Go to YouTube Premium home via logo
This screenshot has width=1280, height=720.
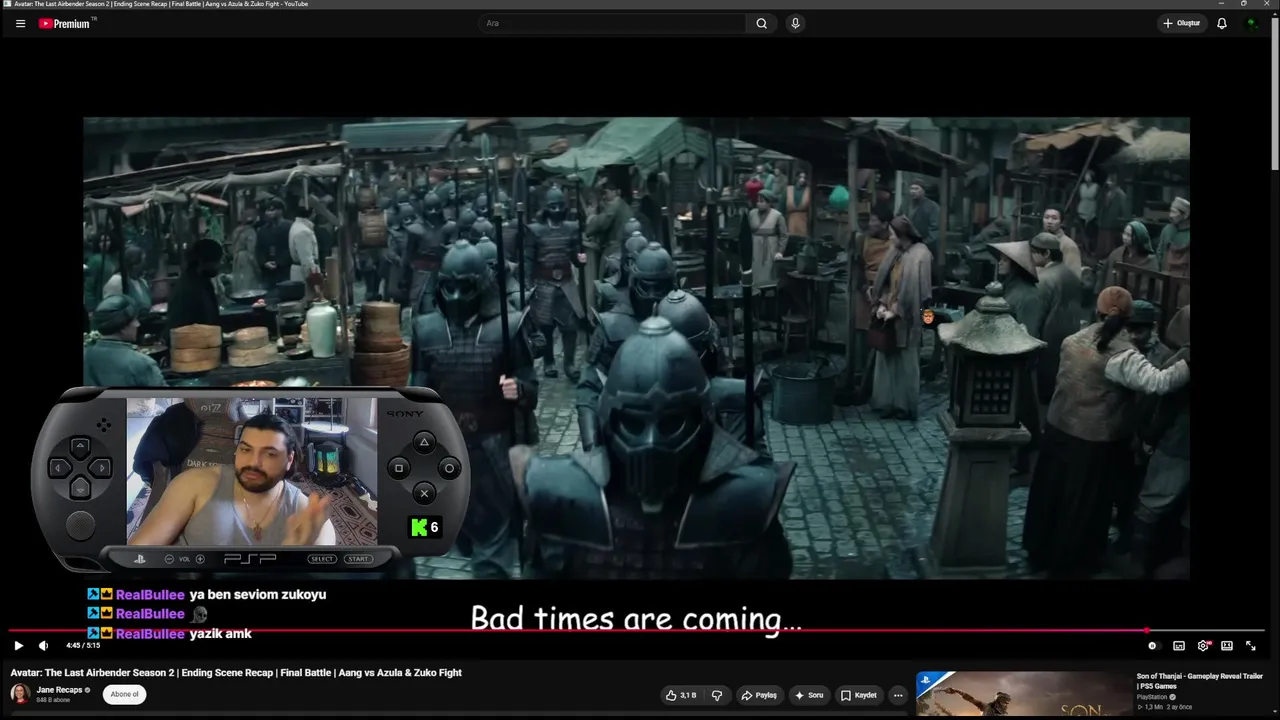tap(66, 23)
